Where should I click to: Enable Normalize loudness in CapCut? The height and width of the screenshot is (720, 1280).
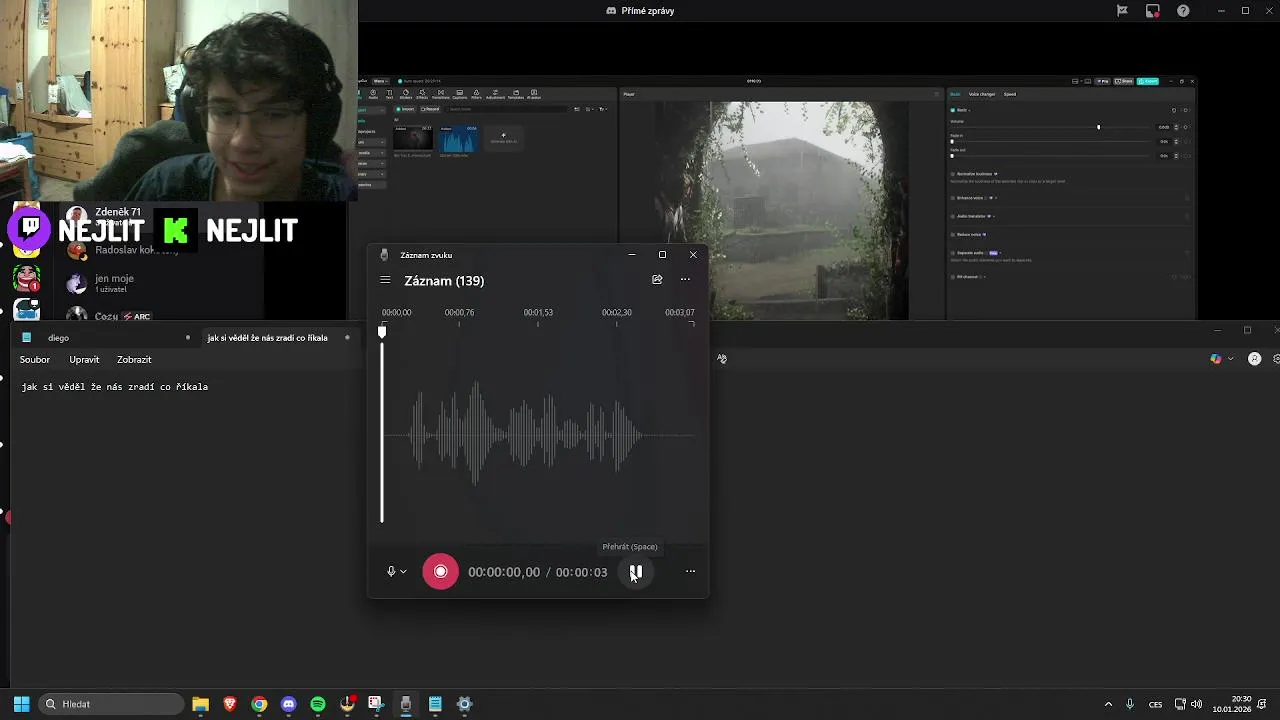click(952, 174)
